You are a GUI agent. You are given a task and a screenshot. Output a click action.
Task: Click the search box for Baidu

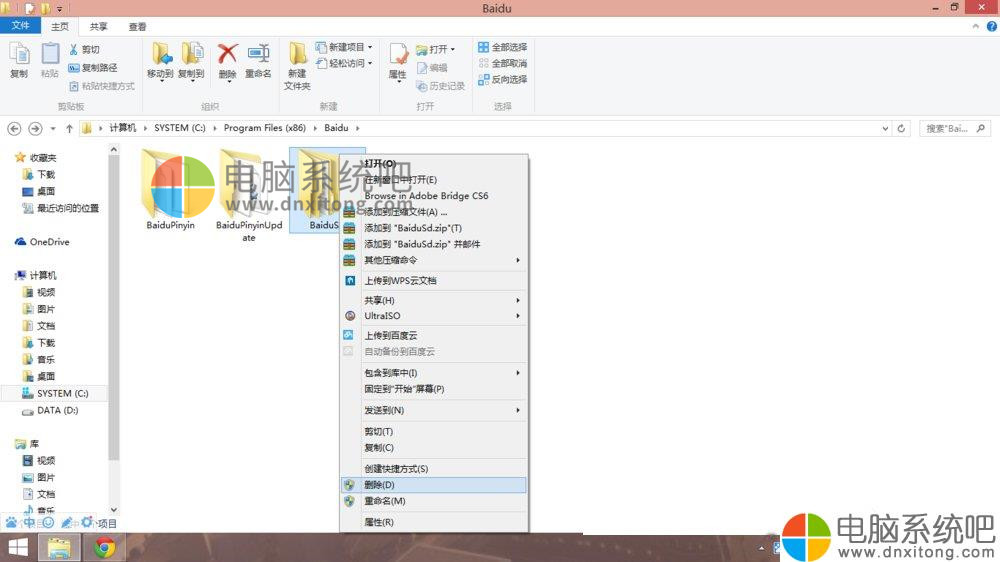[x=955, y=128]
